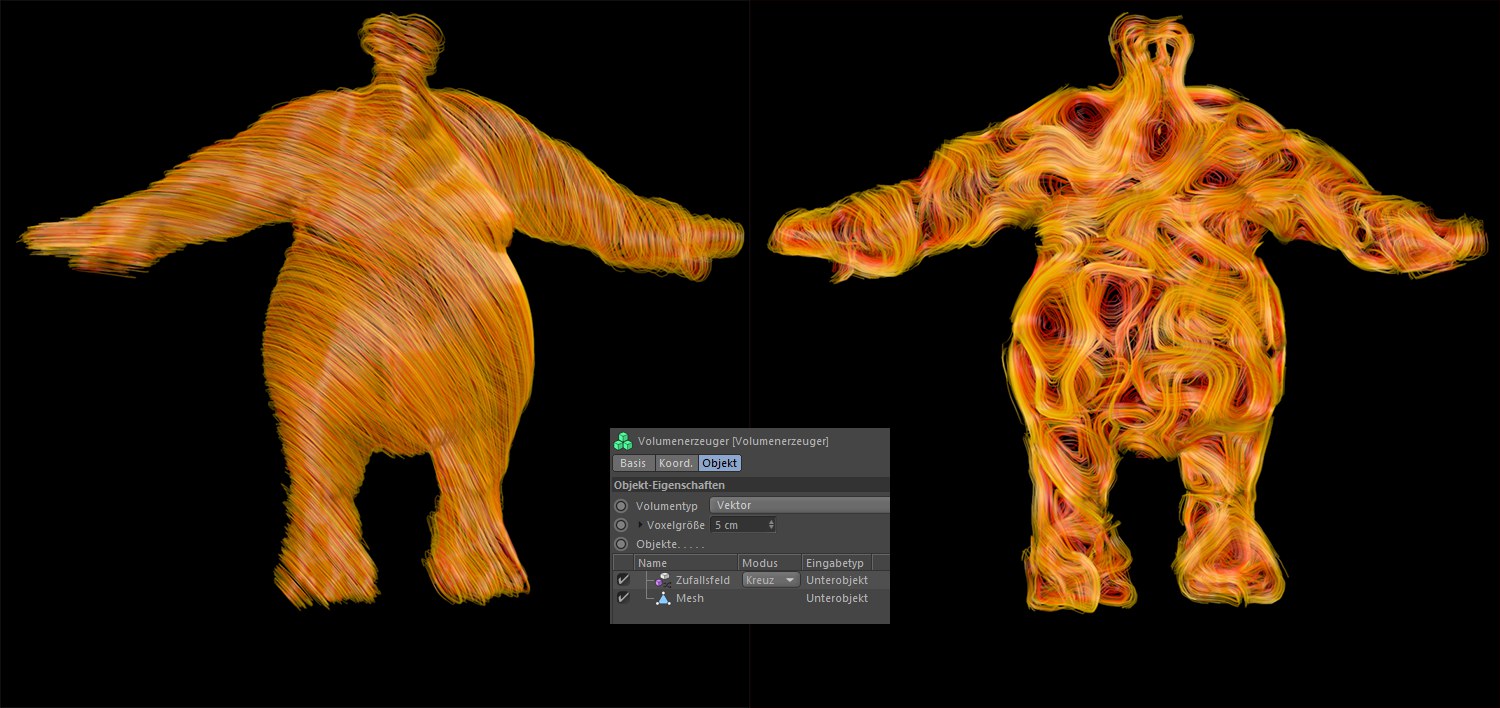The width and height of the screenshot is (1500, 708).
Task: Click the green Volumenerzeuger cubes icon
Action: (623, 441)
